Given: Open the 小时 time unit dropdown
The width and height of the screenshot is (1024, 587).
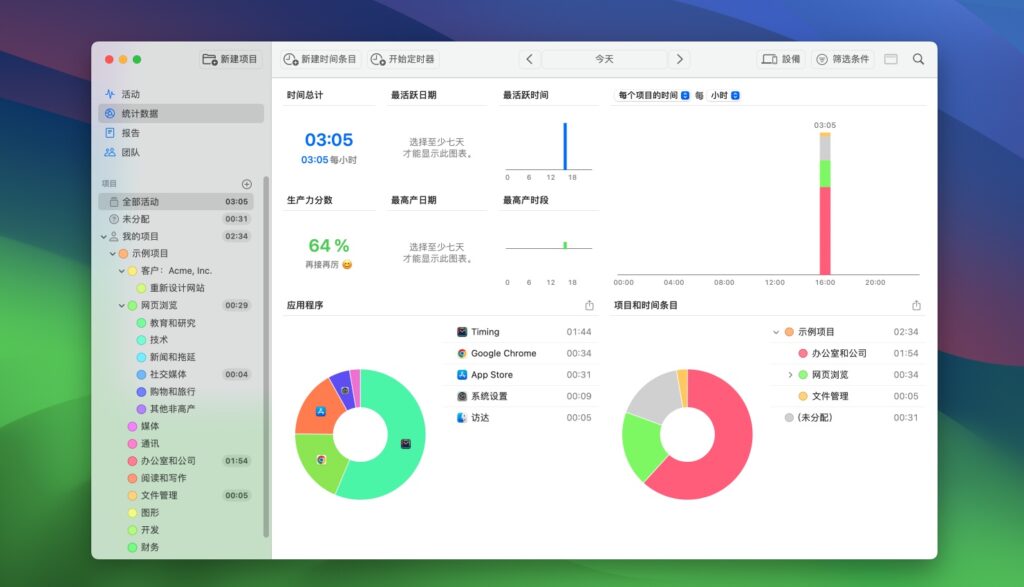Looking at the screenshot, I should (x=735, y=92).
